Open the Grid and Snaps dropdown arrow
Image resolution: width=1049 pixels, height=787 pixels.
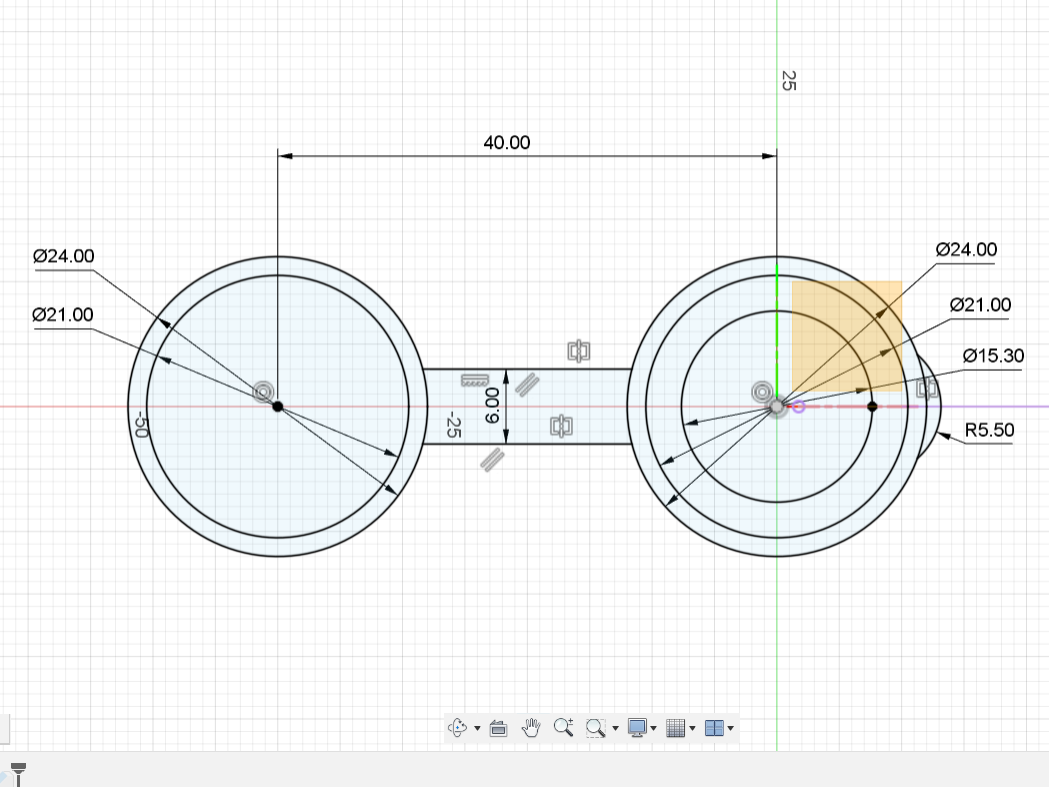click(x=692, y=729)
